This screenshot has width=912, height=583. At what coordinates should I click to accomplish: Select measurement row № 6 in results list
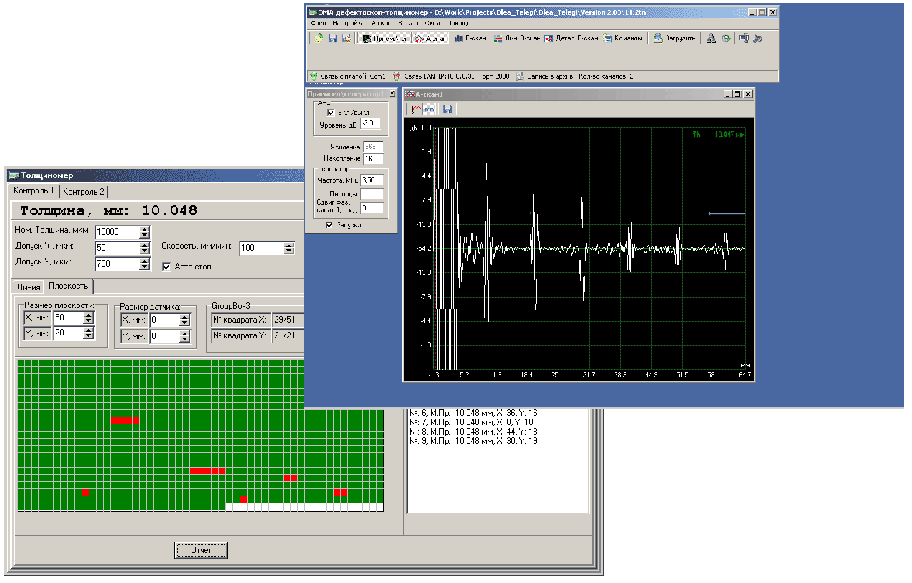coord(473,413)
